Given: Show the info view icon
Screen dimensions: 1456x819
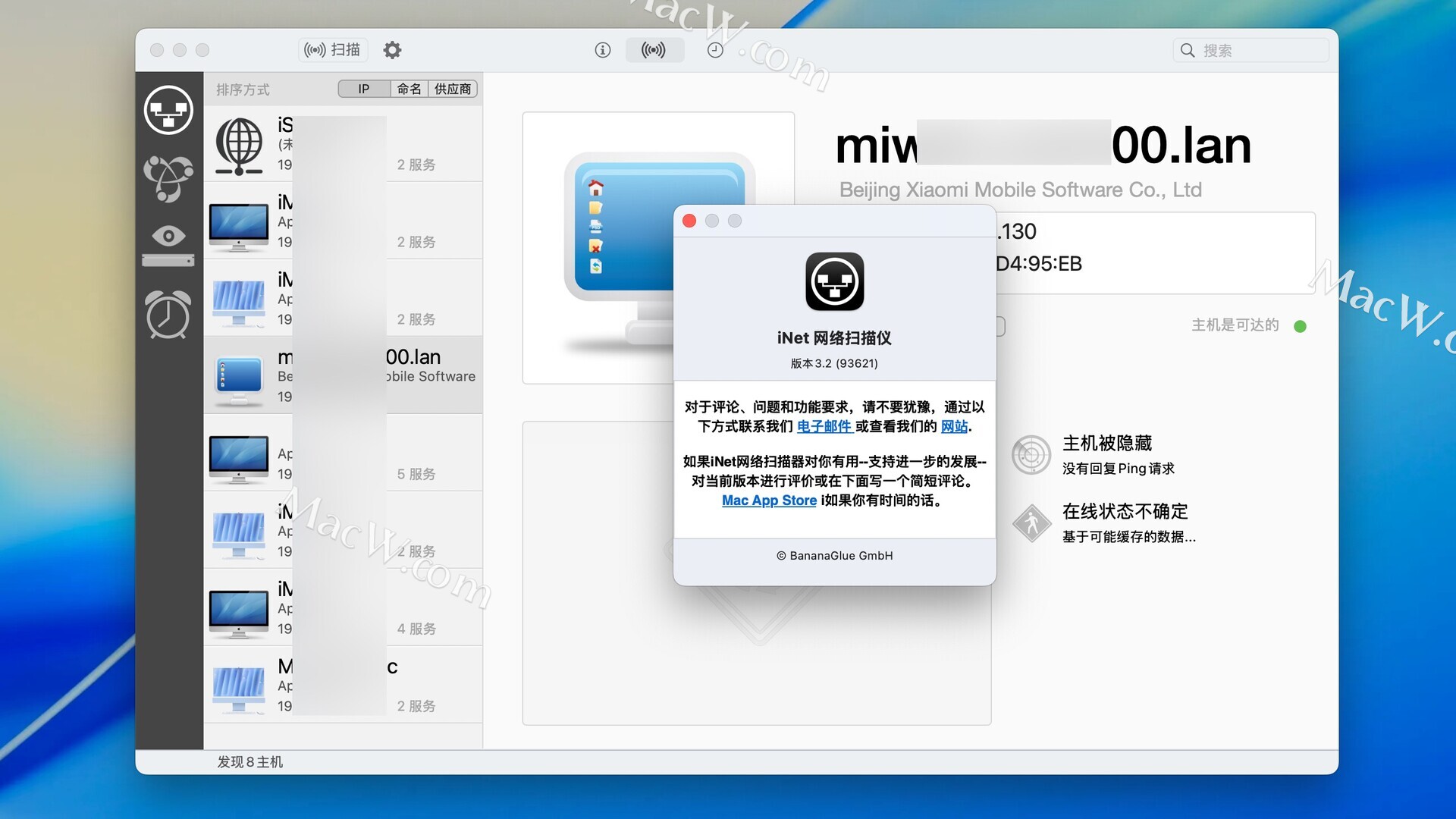Looking at the screenshot, I should coord(603,50).
